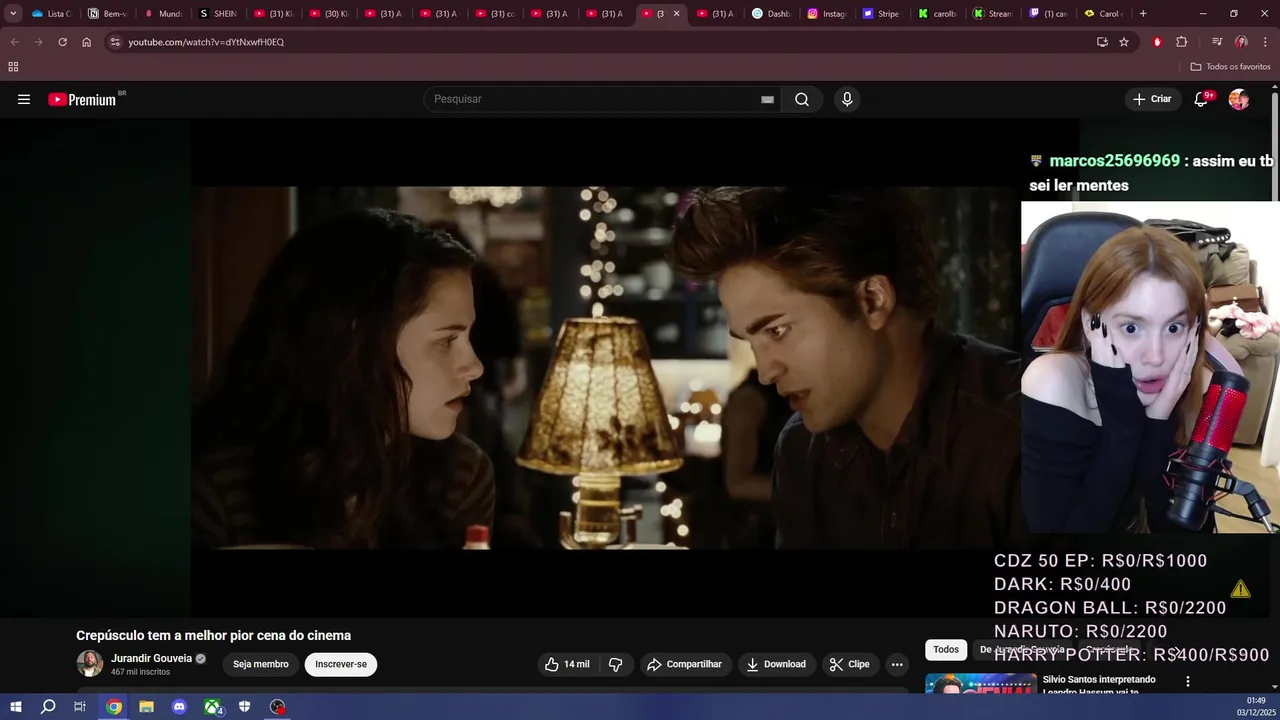The height and width of the screenshot is (720, 1280).
Task: Create a Clipe from the video
Action: [x=849, y=664]
